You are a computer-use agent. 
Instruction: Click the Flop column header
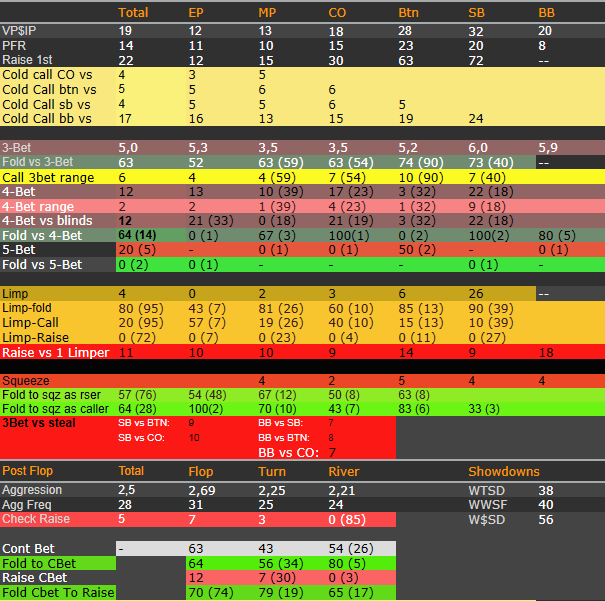(201, 471)
